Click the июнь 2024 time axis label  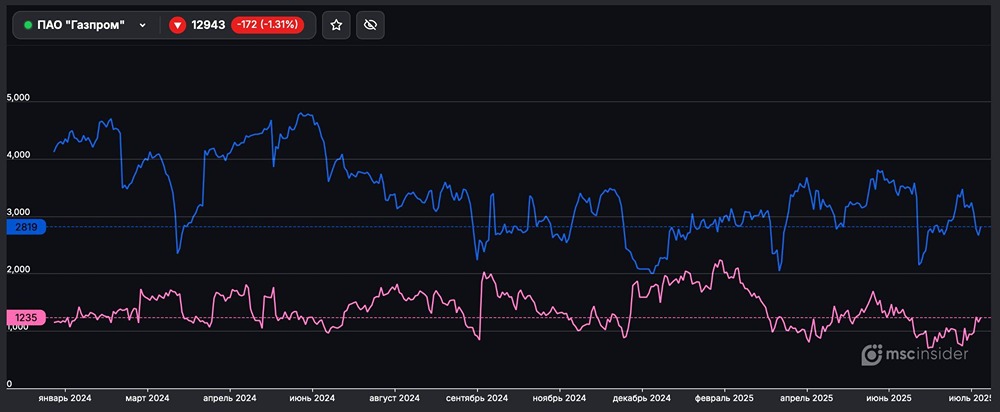pyautogui.click(x=310, y=399)
